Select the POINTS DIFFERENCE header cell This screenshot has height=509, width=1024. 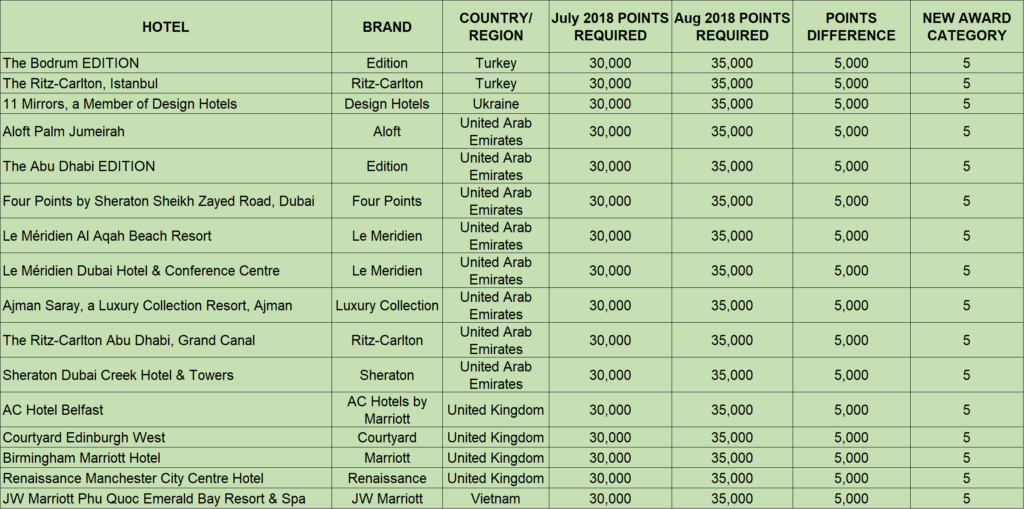click(x=850, y=27)
